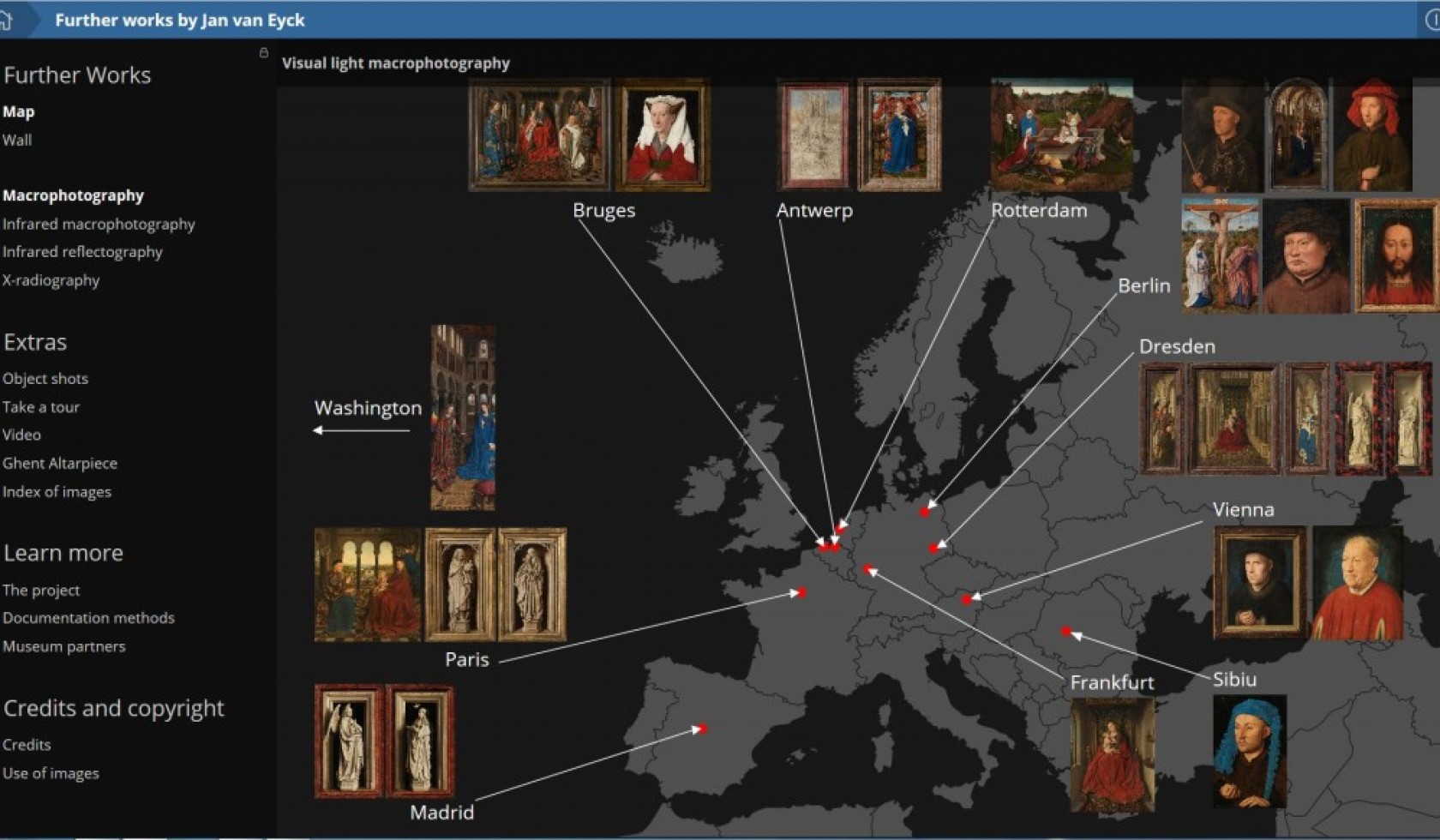
Task: Open the Vienna cardinal in red portrait
Action: click(1357, 583)
